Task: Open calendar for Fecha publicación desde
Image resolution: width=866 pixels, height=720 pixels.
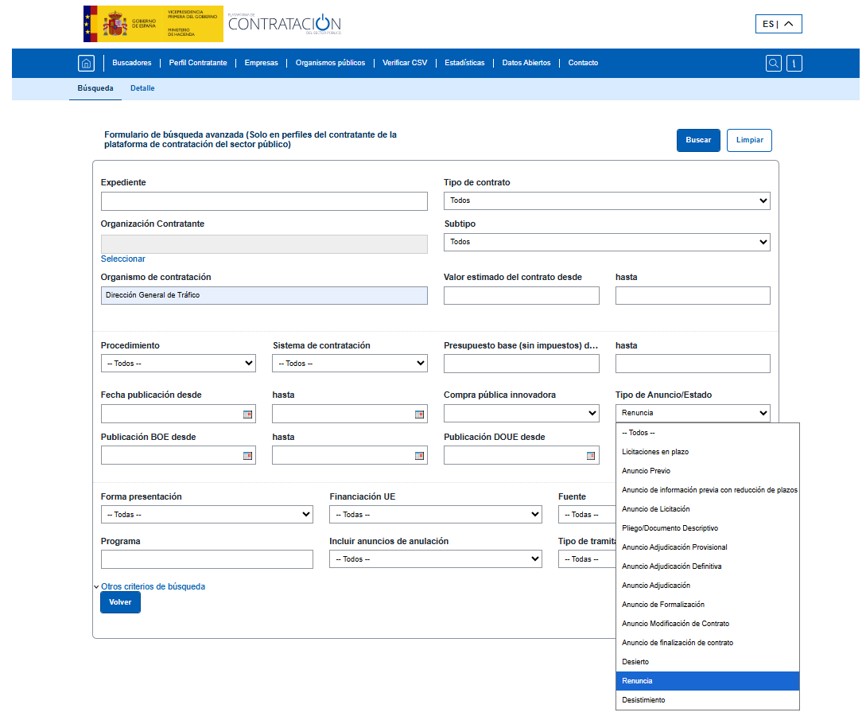Action: click(x=248, y=414)
